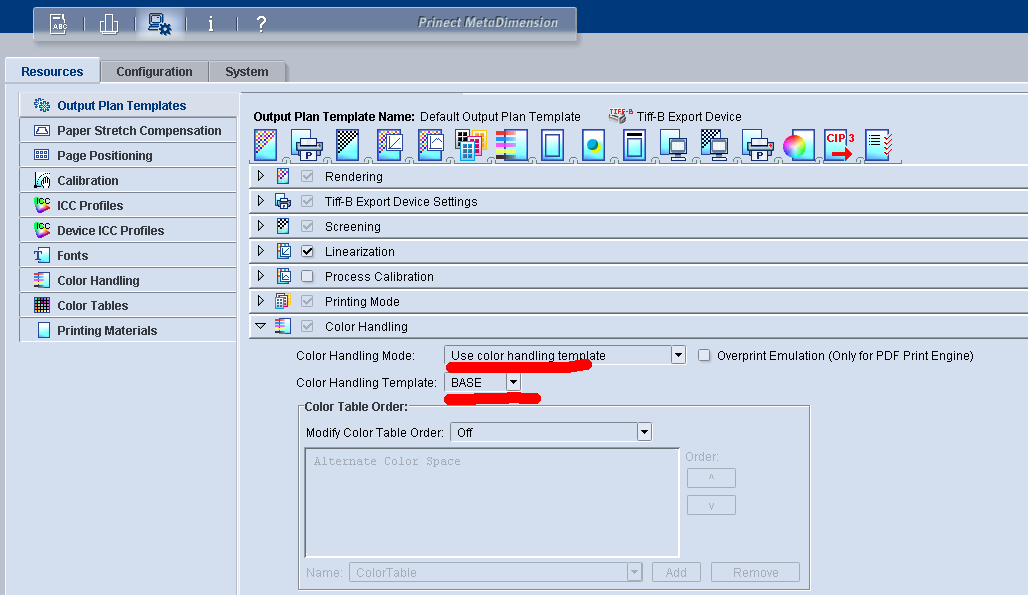This screenshot has height=595, width=1028.
Task: Open Paper Stretch Compensation in sidebar
Action: click(x=128, y=130)
